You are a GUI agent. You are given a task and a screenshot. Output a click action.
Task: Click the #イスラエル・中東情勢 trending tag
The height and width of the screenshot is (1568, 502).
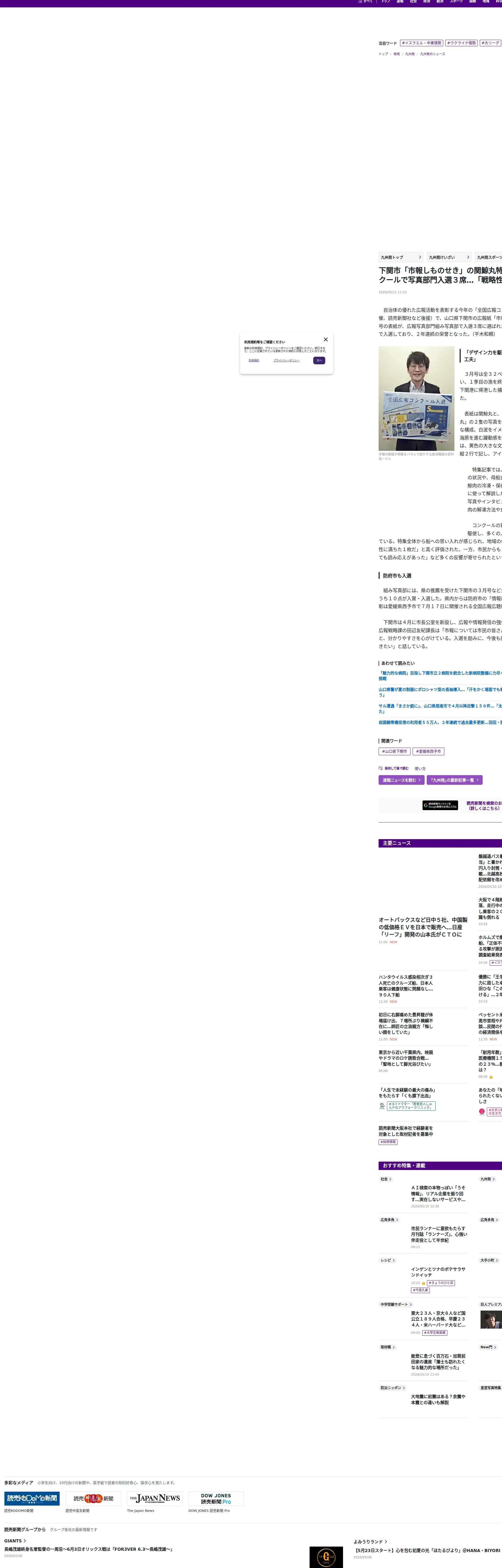[x=421, y=43]
